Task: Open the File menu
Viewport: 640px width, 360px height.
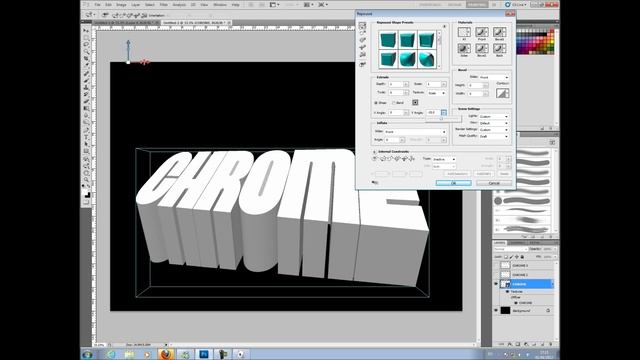Action: click(x=98, y=5)
